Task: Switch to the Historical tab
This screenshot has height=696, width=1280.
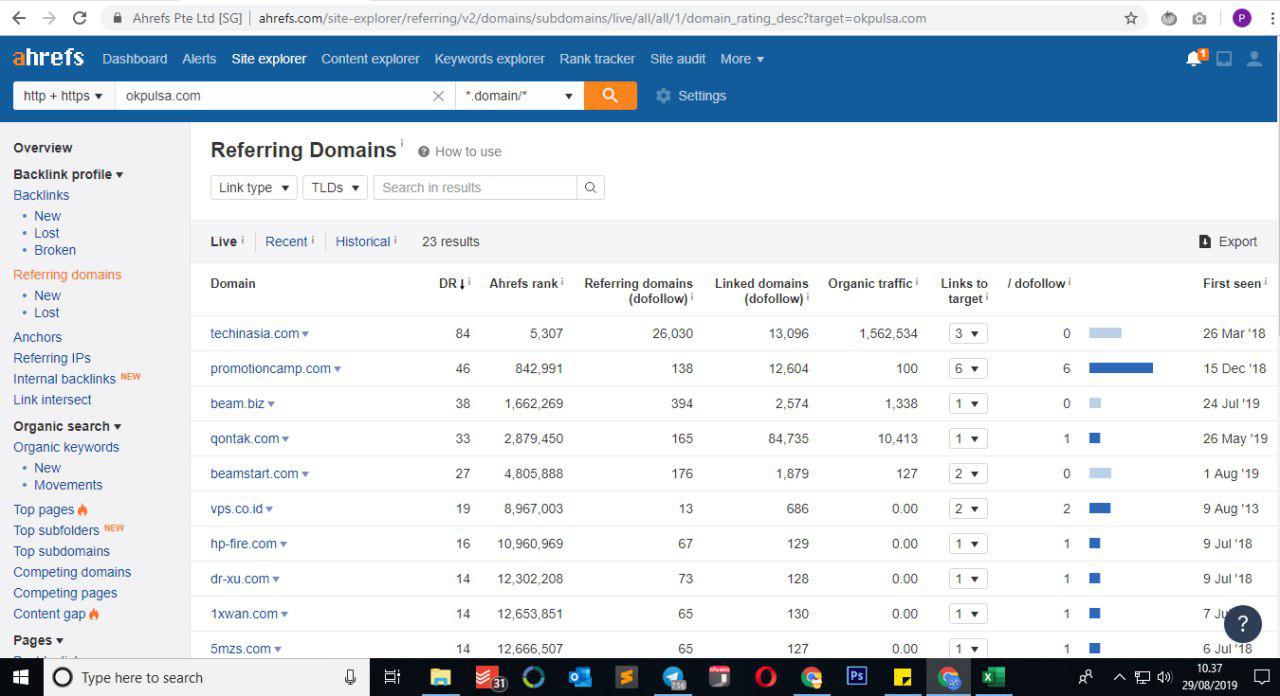Action: tap(363, 241)
